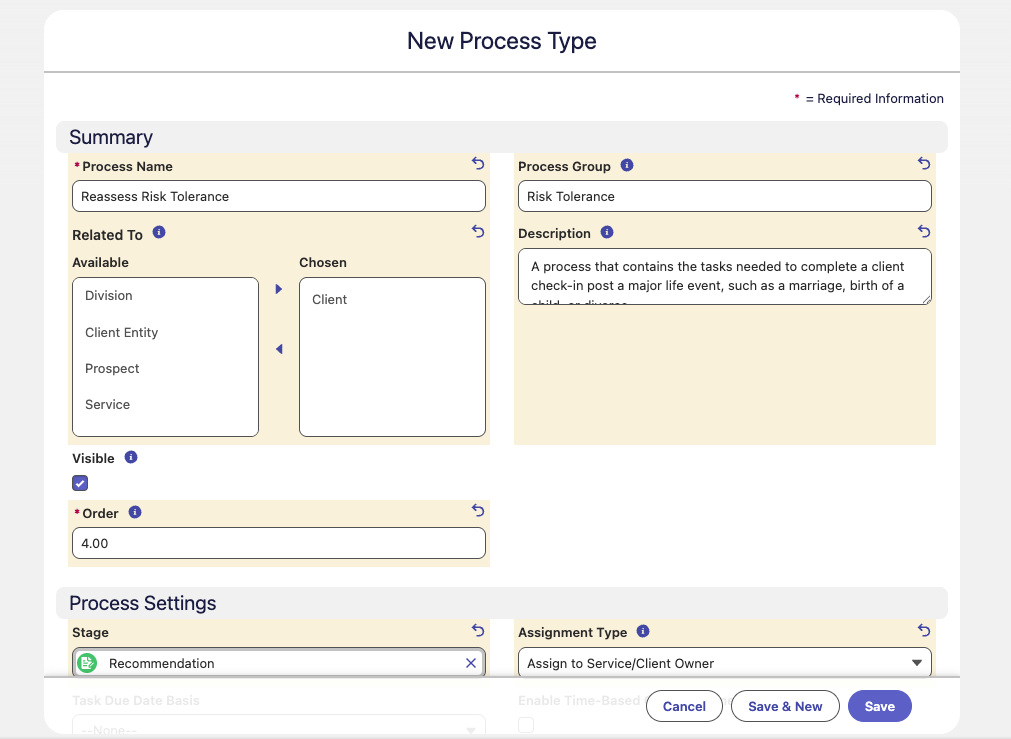Click into the Description text area
Viewport: 1011px width, 739px height.
click(x=725, y=277)
